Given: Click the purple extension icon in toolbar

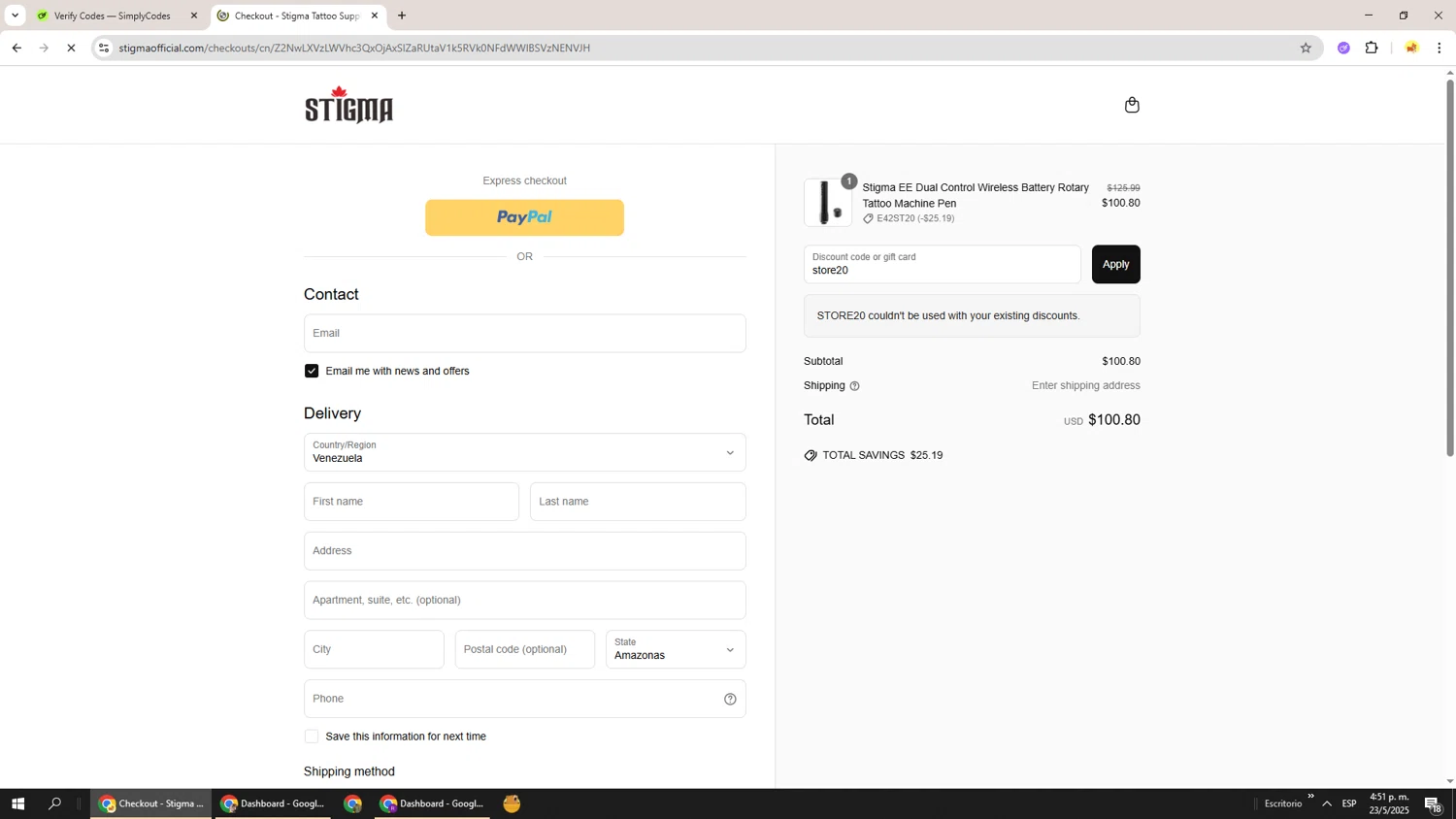Looking at the screenshot, I should point(1343,48).
